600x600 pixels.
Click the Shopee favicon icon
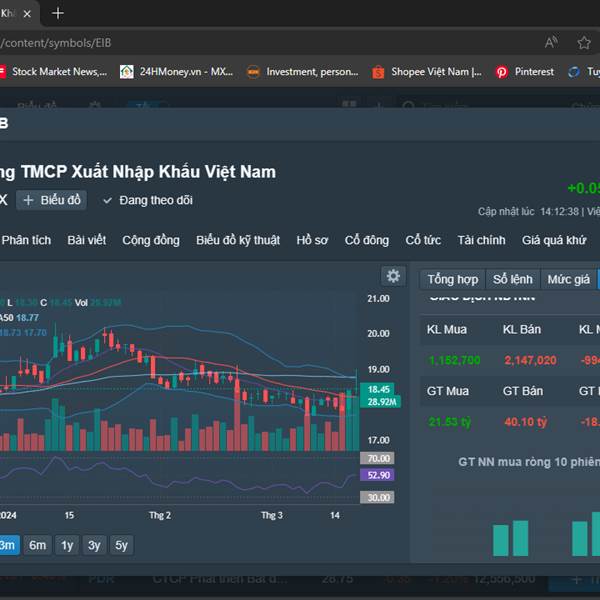[x=378, y=72]
